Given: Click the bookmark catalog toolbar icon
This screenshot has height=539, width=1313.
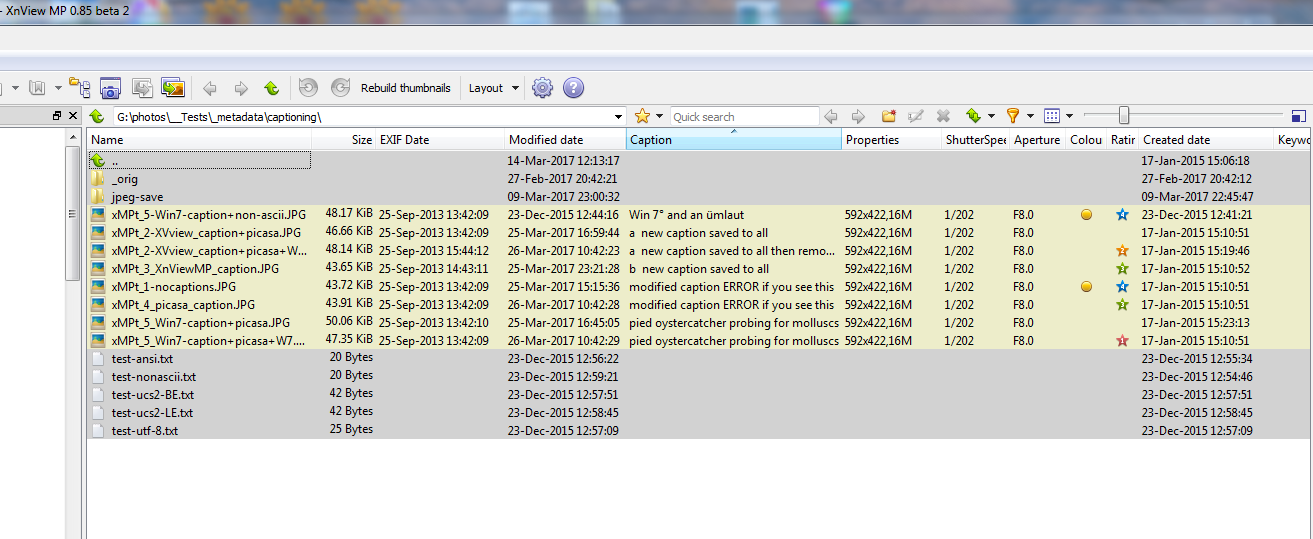Looking at the screenshot, I should click(x=37, y=88).
